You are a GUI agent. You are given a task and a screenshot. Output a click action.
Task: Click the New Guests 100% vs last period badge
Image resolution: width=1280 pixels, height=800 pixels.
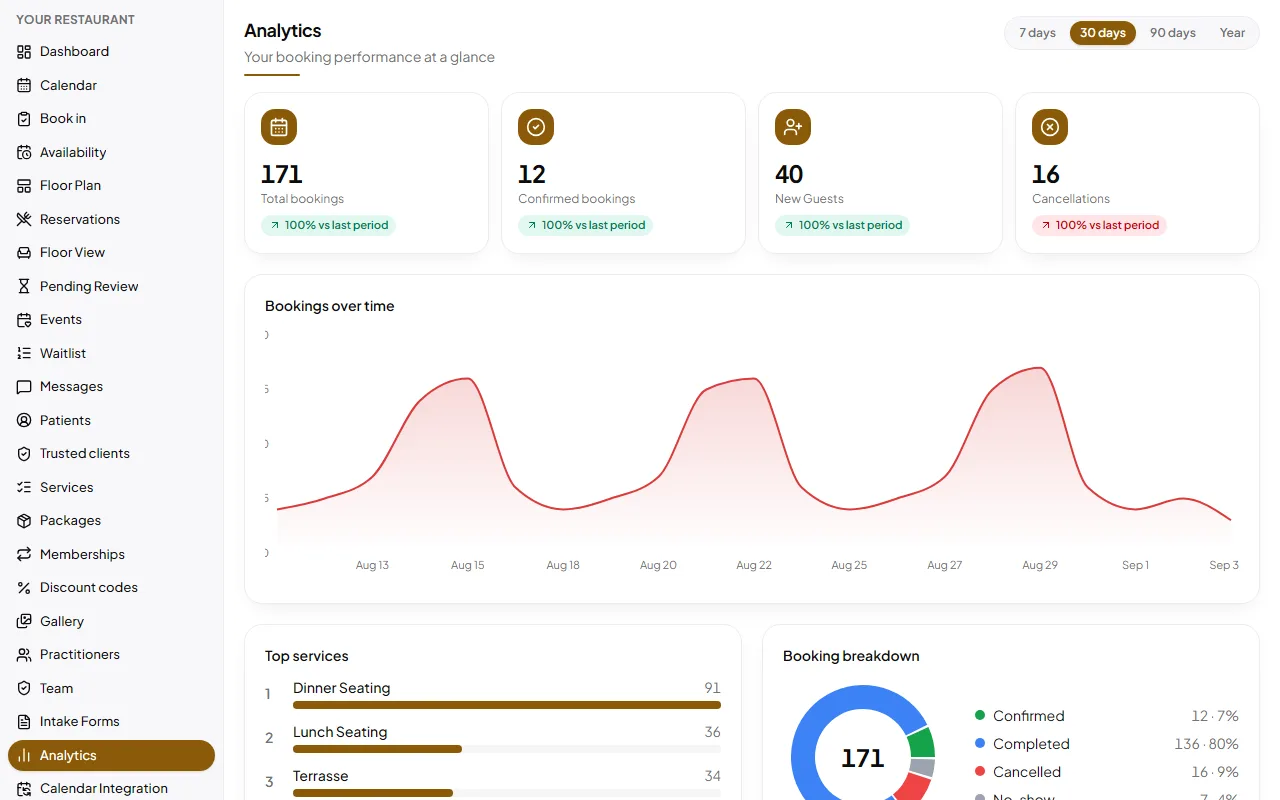coord(842,225)
